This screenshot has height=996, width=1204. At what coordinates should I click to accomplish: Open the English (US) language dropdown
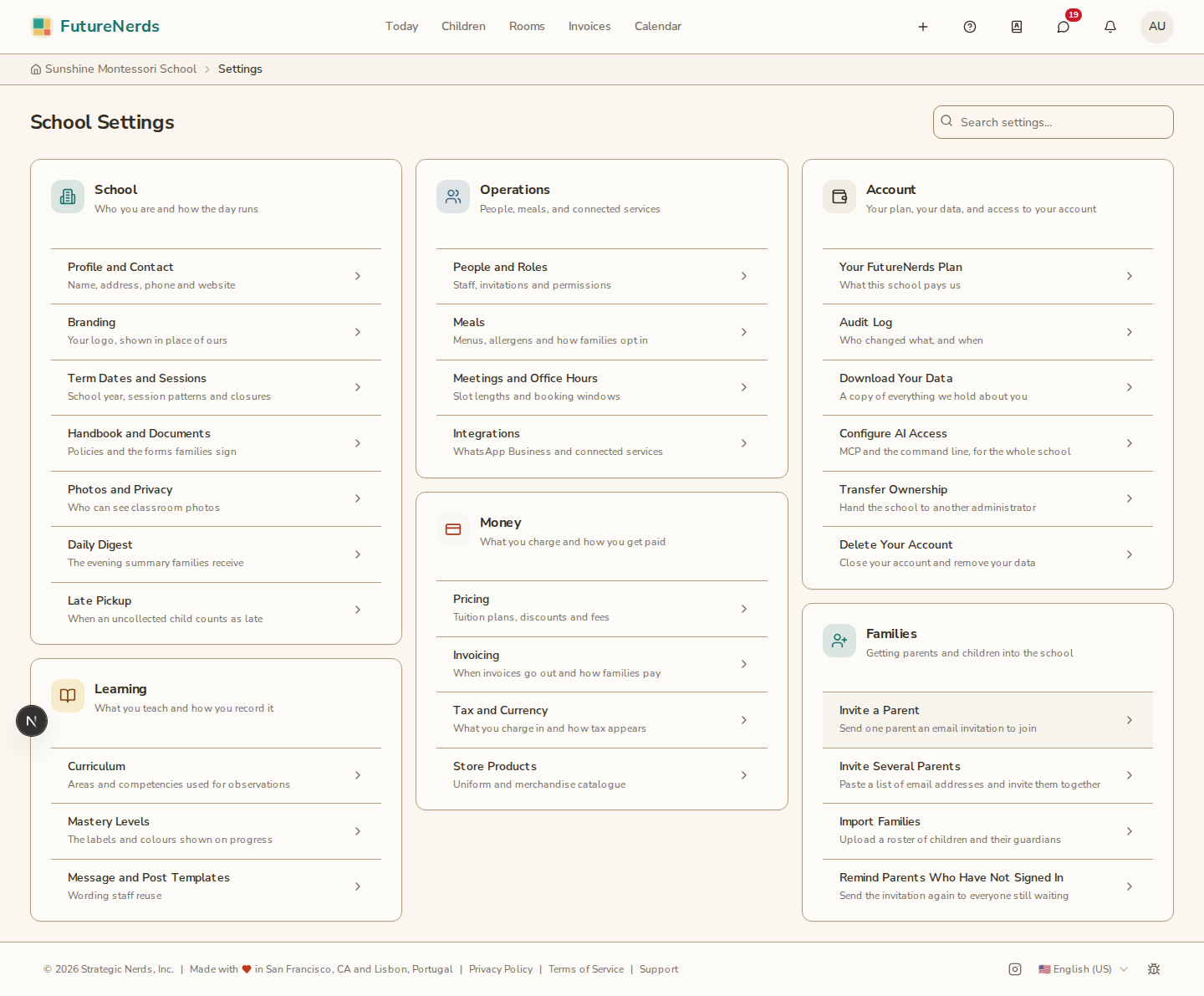point(1083,969)
